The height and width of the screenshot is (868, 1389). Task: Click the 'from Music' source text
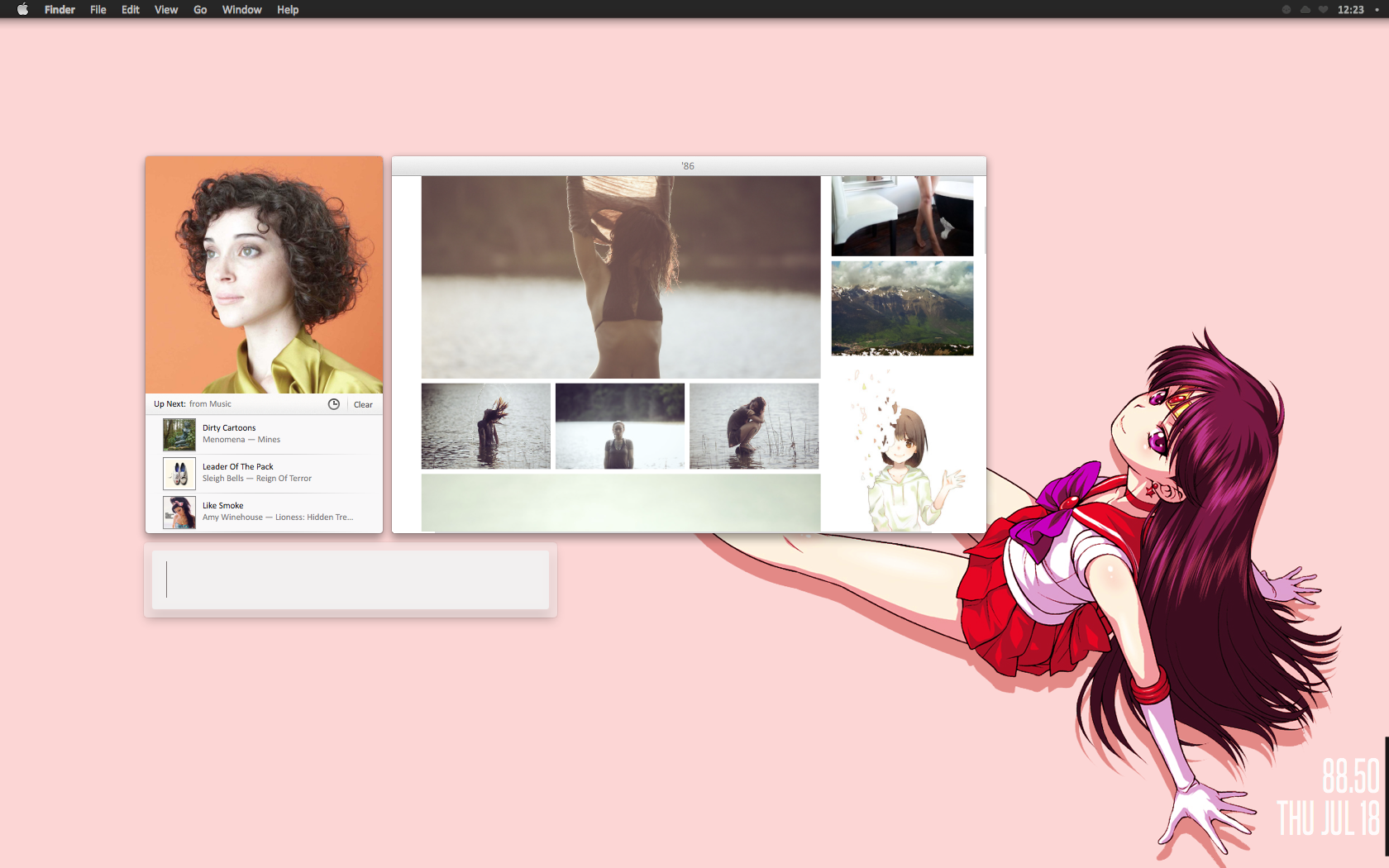click(210, 404)
